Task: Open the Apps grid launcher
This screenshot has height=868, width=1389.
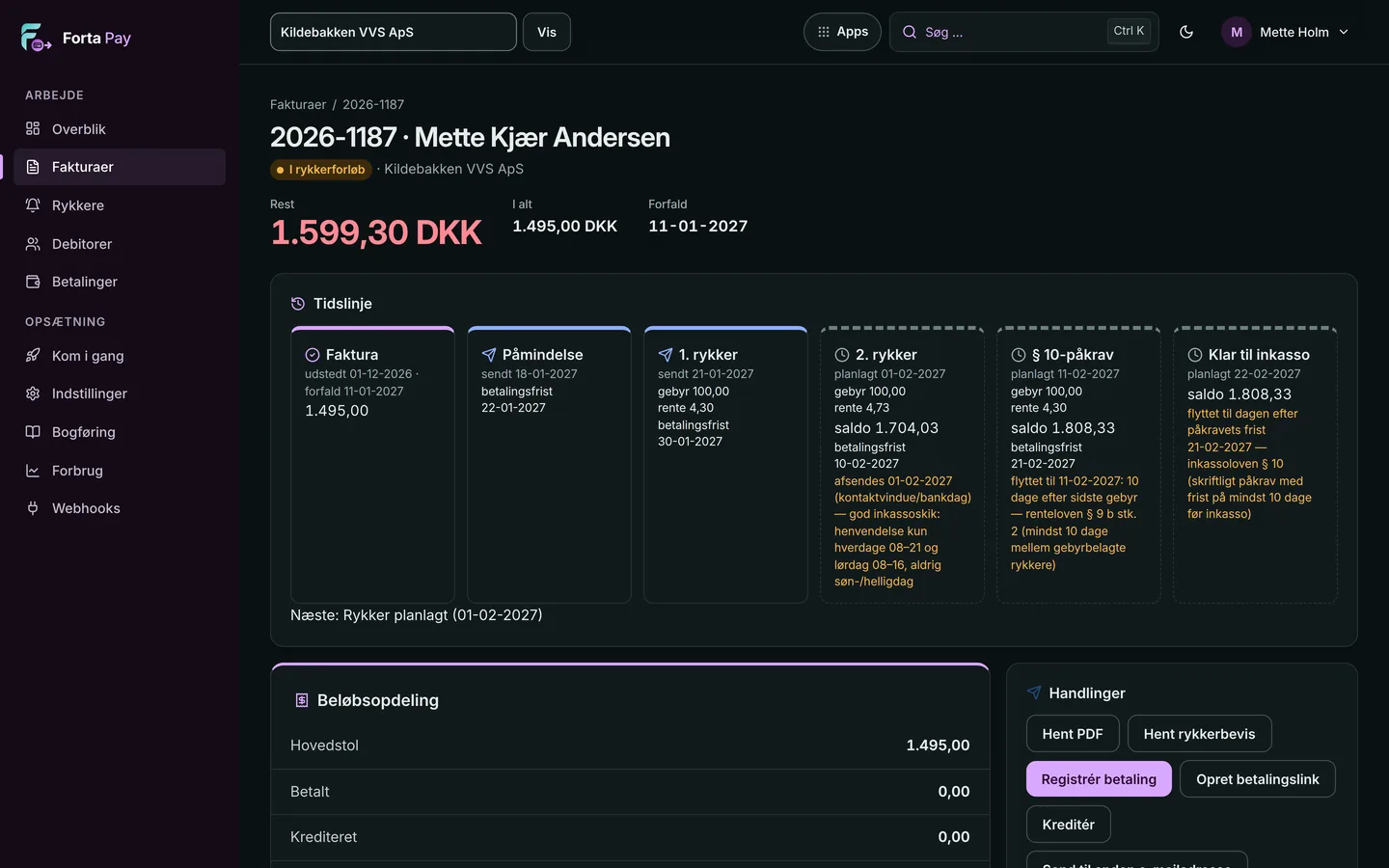Action: pyautogui.click(x=842, y=32)
